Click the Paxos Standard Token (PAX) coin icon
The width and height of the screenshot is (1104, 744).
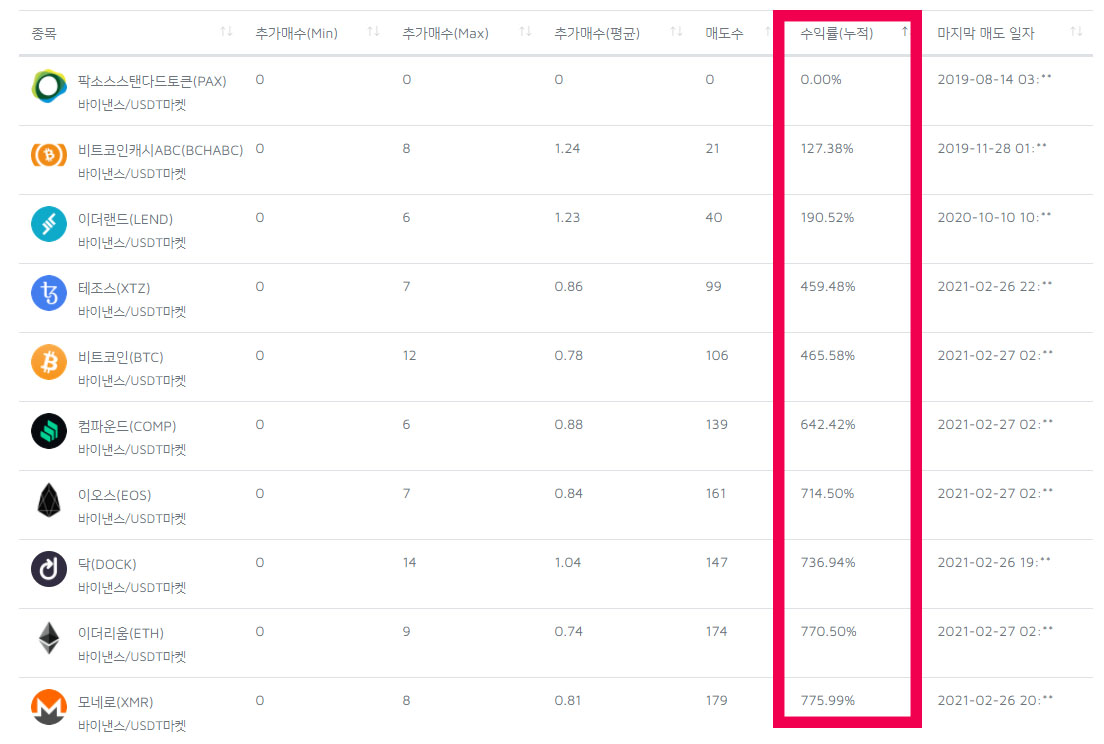click(49, 87)
